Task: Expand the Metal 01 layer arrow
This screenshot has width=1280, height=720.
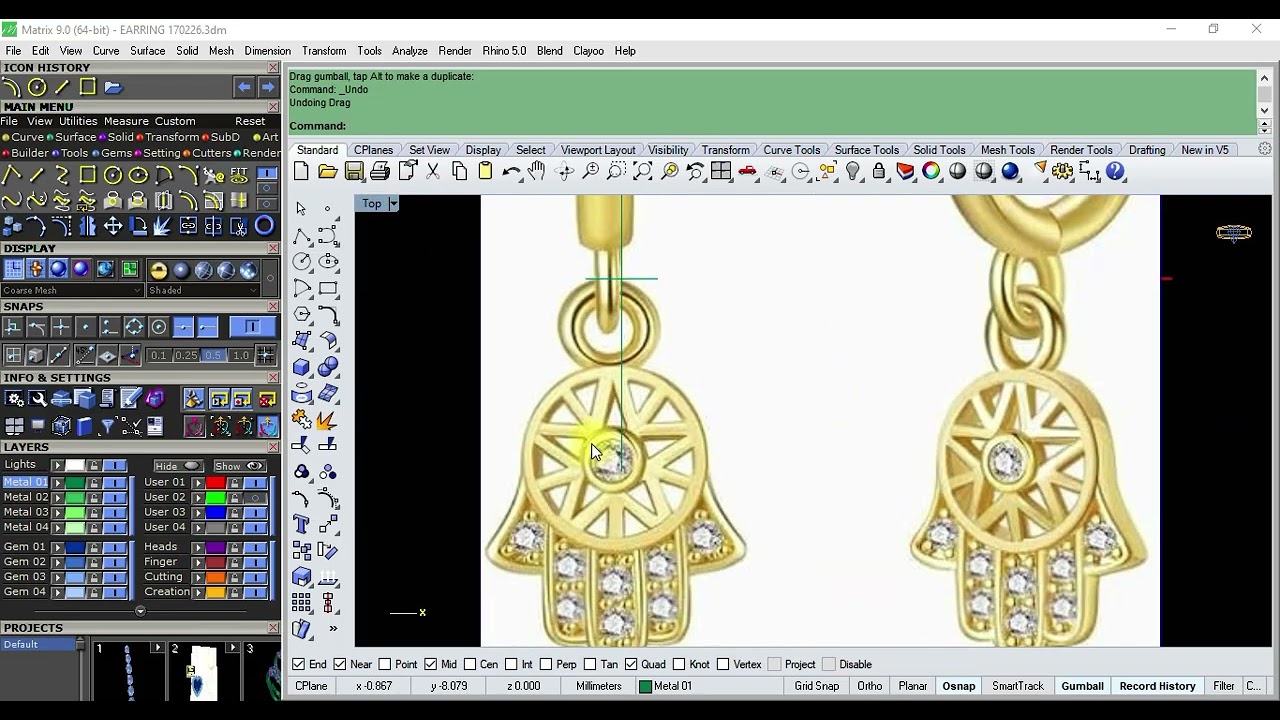Action: pos(58,482)
